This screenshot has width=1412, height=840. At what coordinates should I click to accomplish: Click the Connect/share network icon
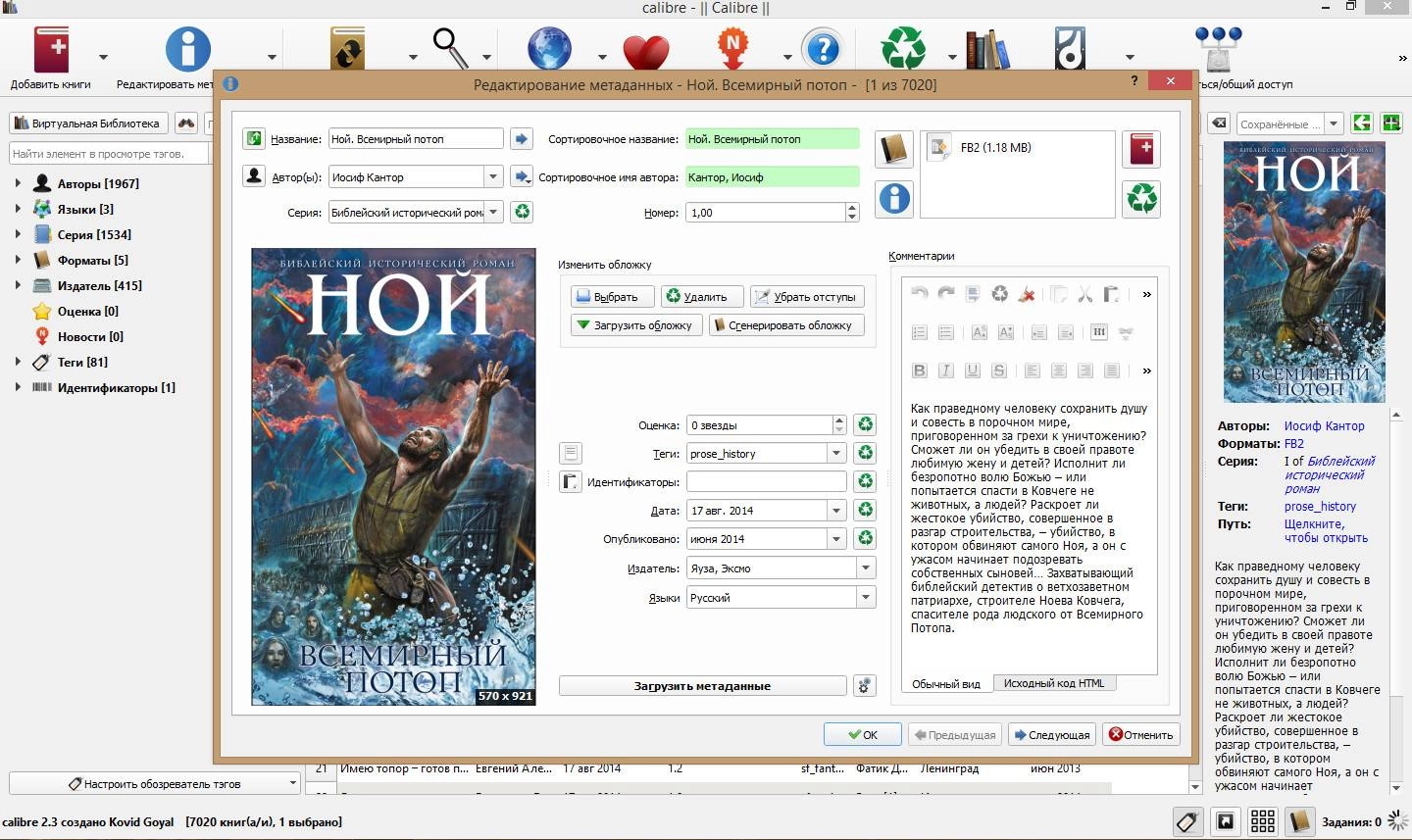1218,49
